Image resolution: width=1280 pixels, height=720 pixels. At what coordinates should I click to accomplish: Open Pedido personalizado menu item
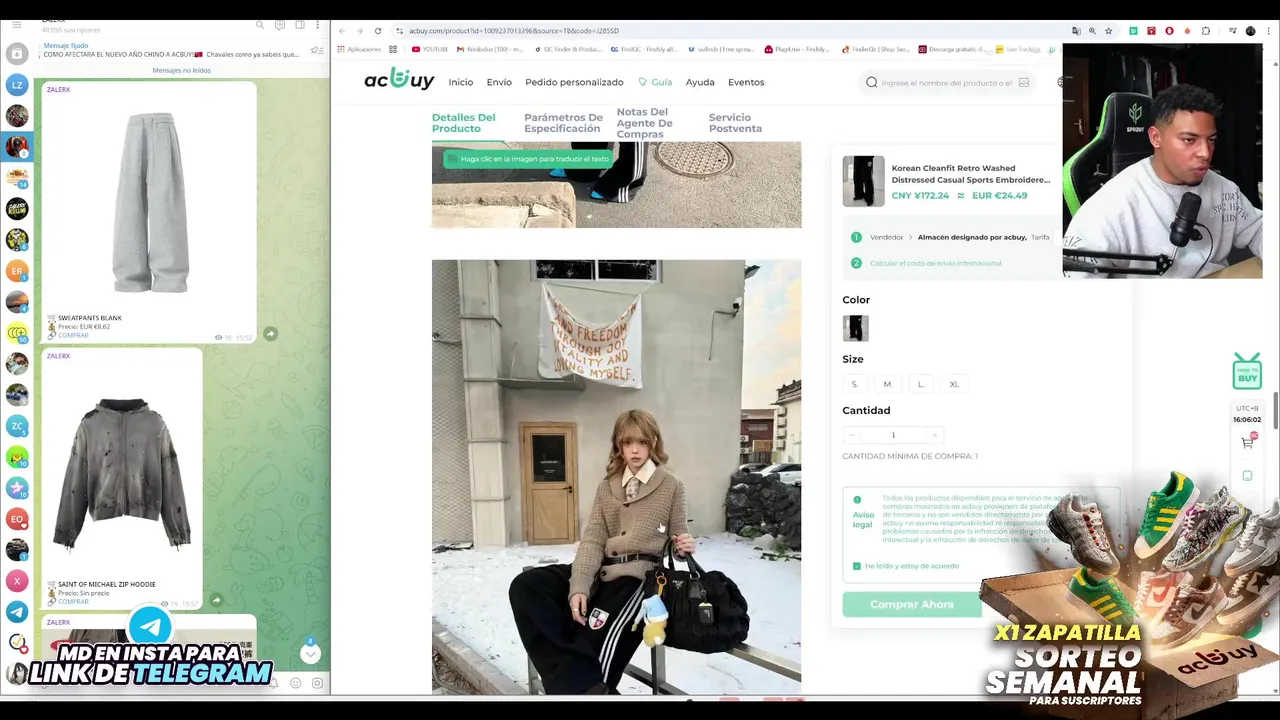[x=574, y=82]
